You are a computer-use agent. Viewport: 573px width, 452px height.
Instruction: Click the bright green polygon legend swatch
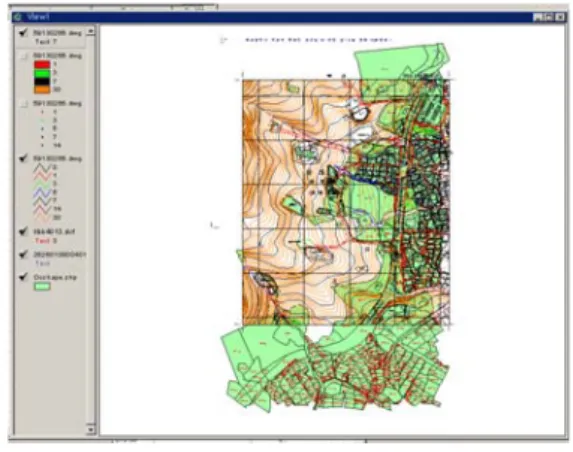(42, 73)
